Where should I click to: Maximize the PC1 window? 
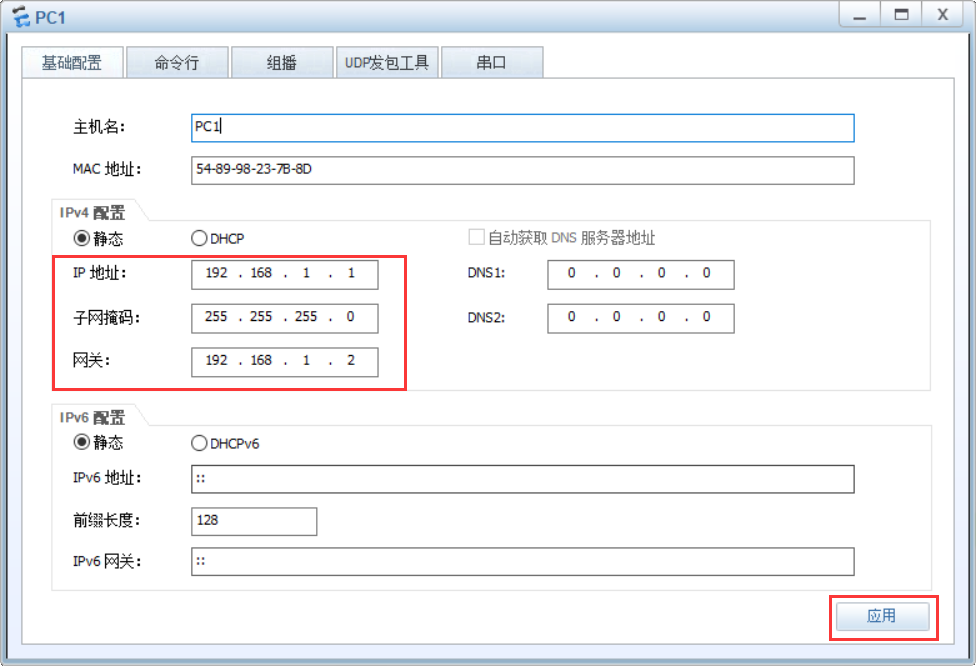click(901, 15)
